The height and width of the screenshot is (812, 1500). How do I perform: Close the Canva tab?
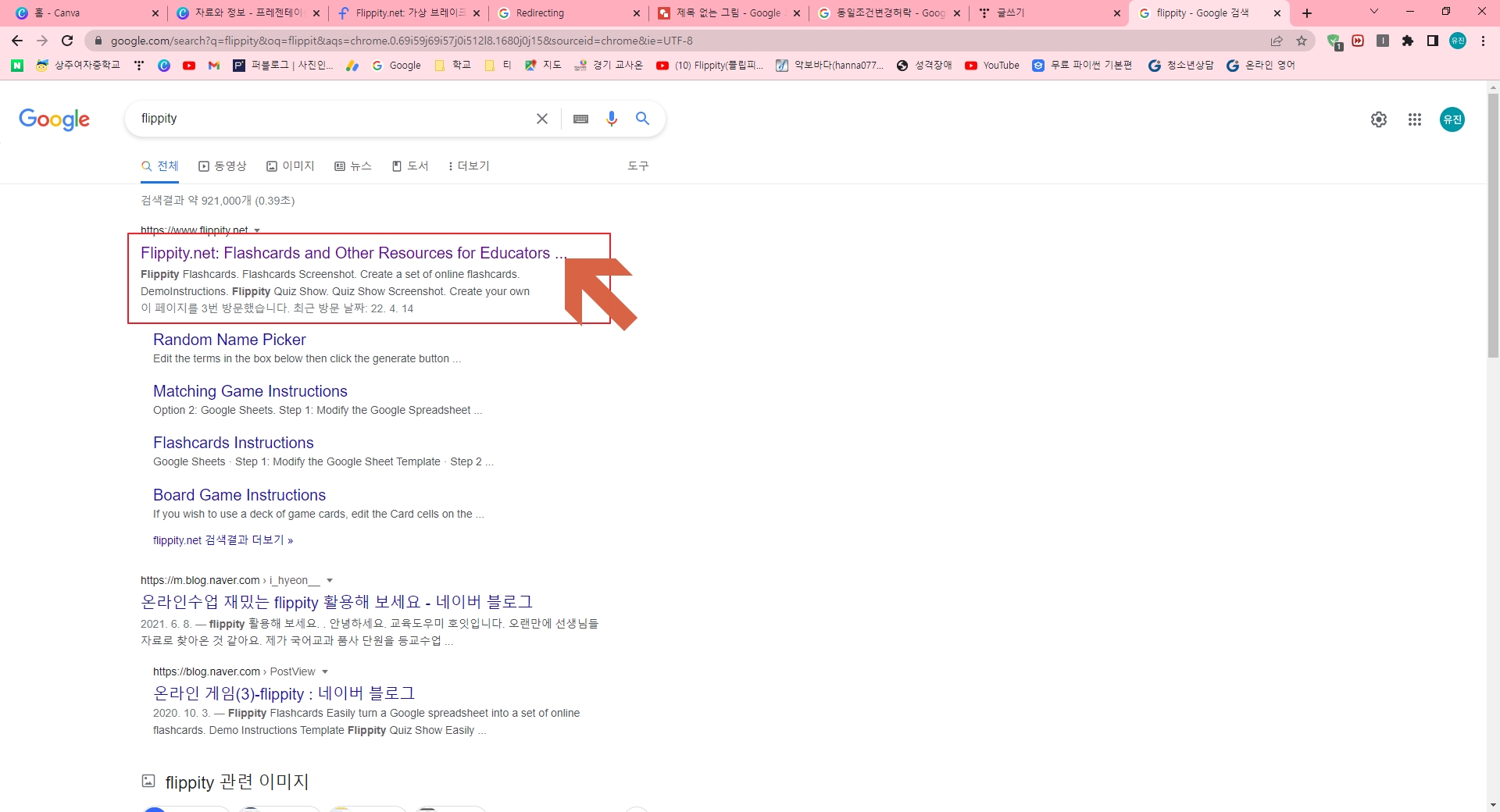coord(155,13)
